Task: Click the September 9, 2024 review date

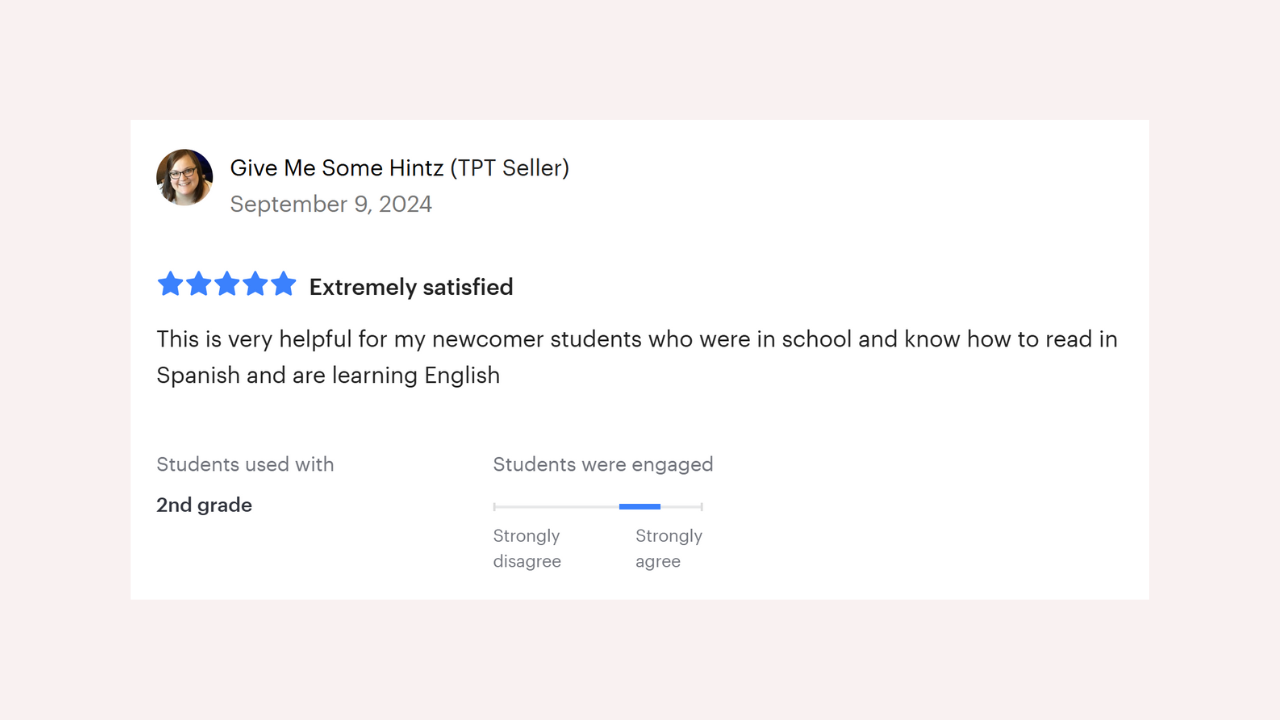Action: pos(331,204)
